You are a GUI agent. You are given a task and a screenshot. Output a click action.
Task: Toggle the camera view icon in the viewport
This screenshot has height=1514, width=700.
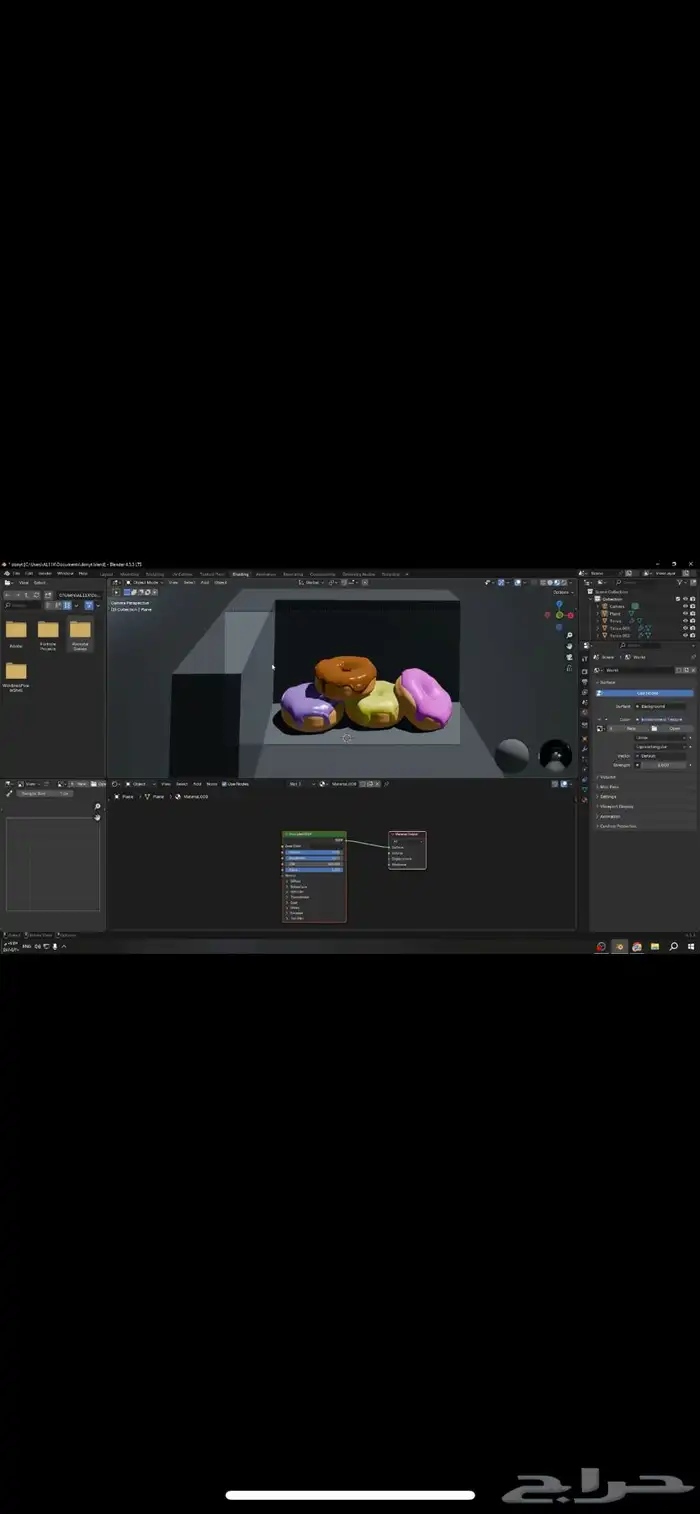pos(569,656)
